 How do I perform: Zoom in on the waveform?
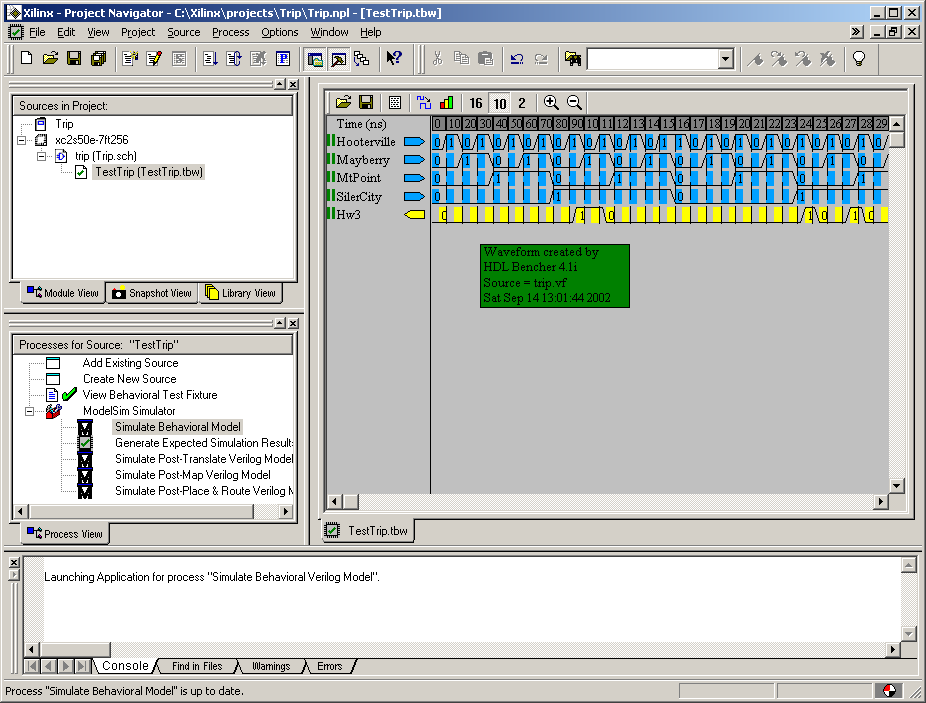551,102
